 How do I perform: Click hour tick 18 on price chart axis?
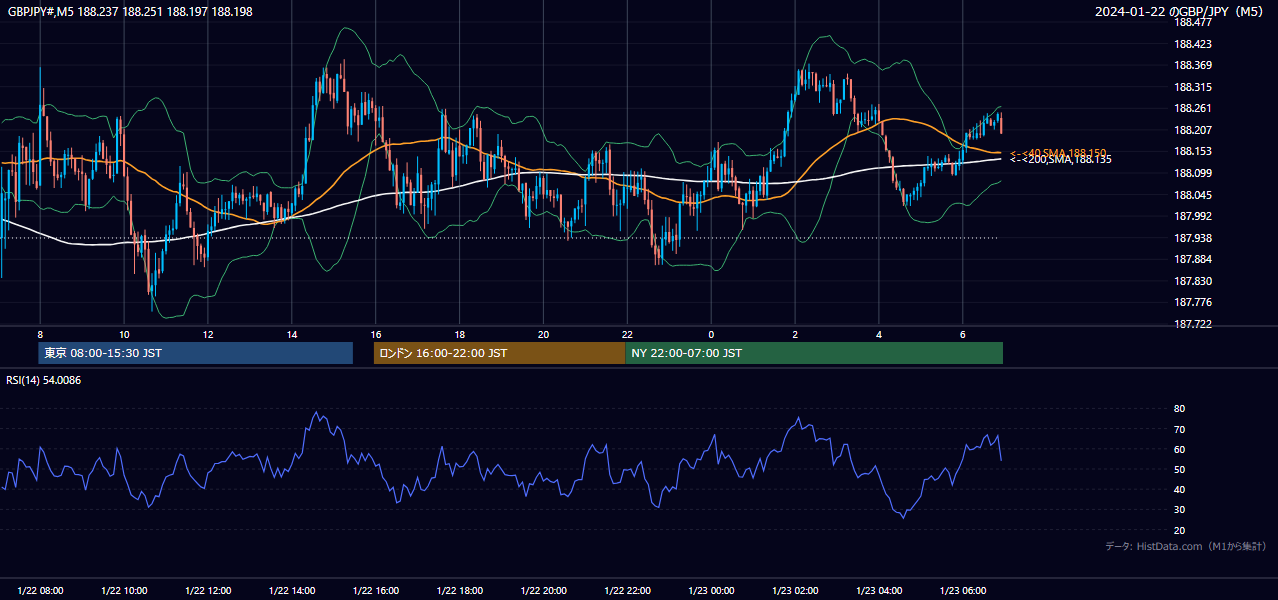[x=460, y=334]
